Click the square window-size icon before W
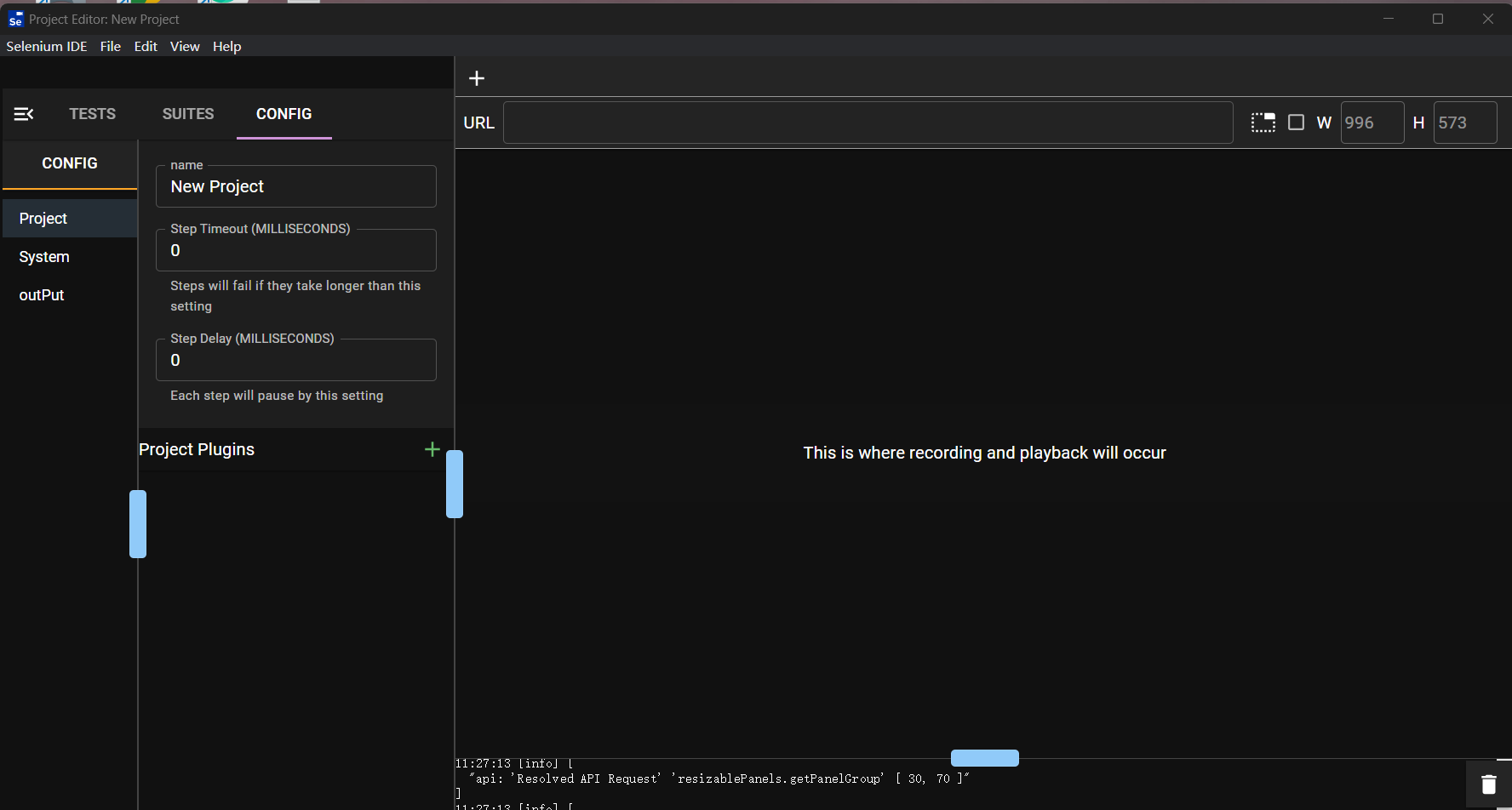This screenshot has height=810, width=1512. 1296,123
